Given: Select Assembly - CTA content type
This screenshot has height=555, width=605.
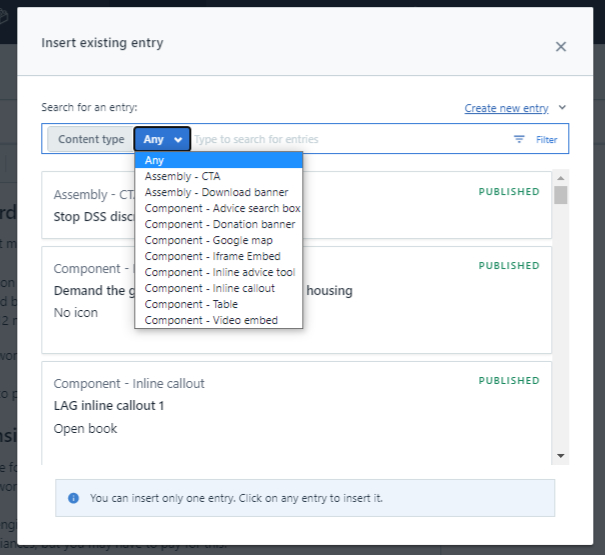Looking at the screenshot, I should [x=218, y=176].
